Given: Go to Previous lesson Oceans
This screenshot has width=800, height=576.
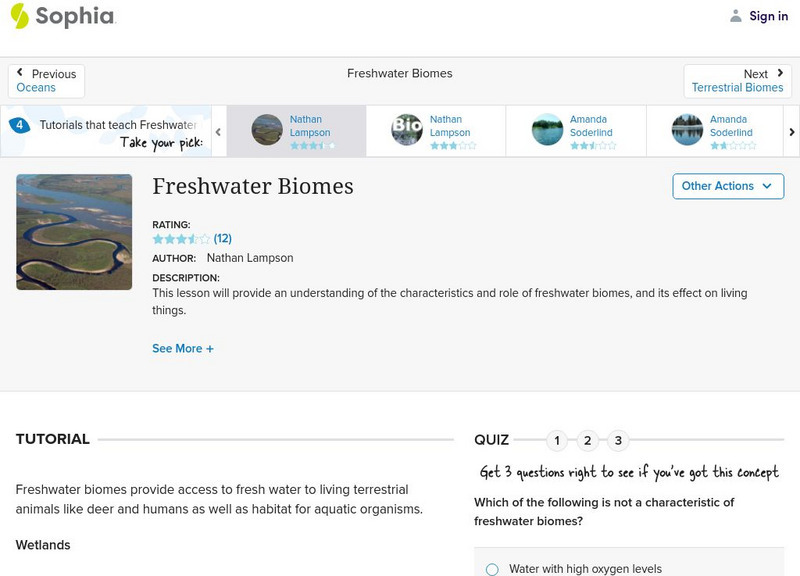Looking at the screenshot, I should click(46, 81).
